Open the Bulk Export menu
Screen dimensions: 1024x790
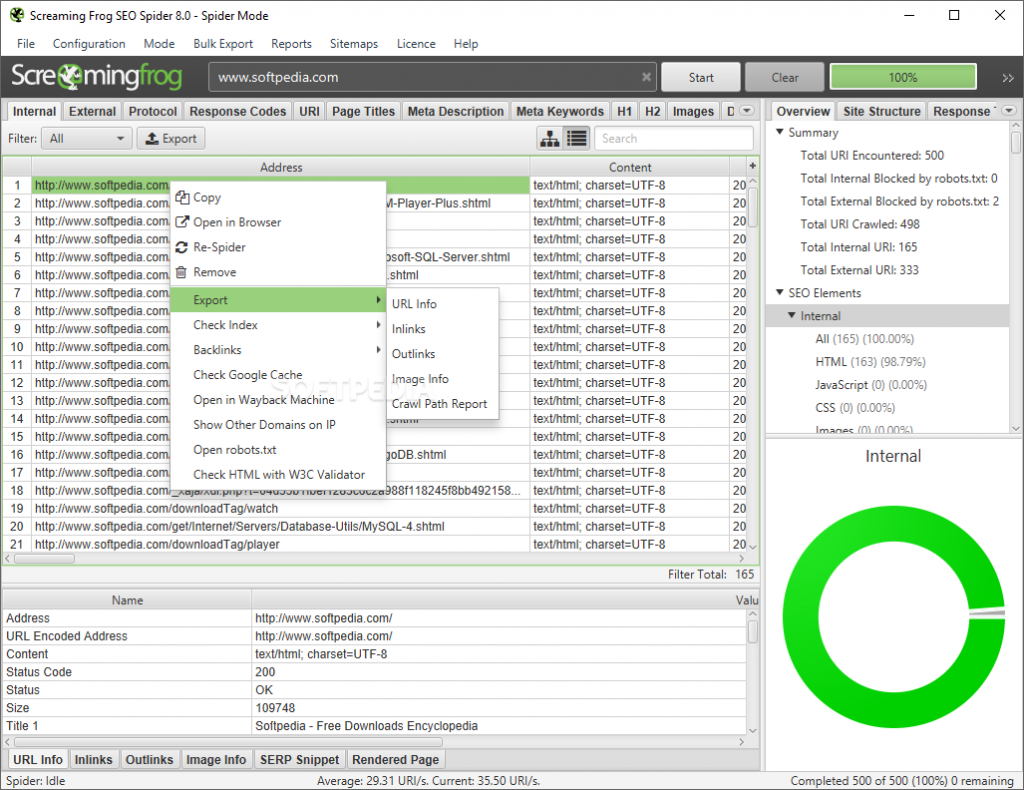(223, 44)
